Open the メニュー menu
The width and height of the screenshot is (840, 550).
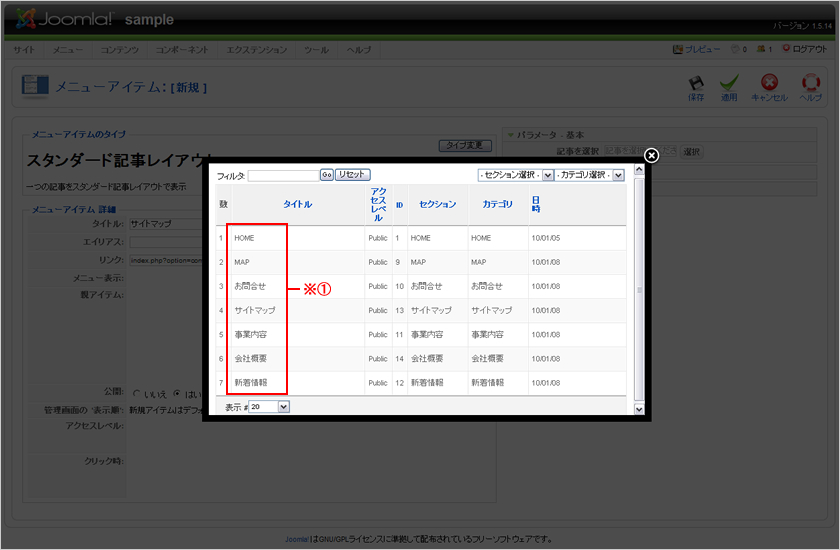point(68,50)
